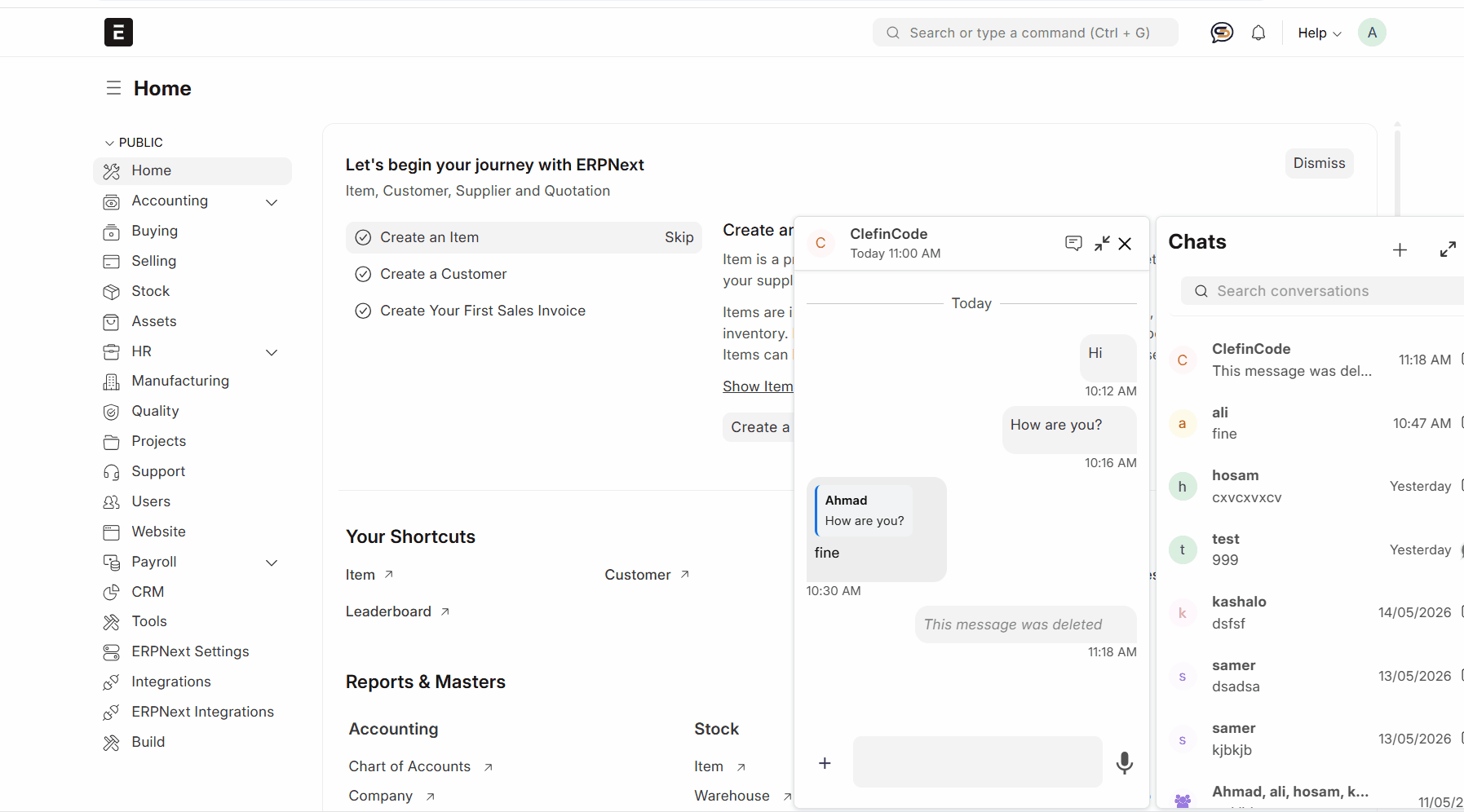Viewport: 1464px width, 812px height.
Task: Click the quoted Ahmad reply message
Action: coord(865,510)
